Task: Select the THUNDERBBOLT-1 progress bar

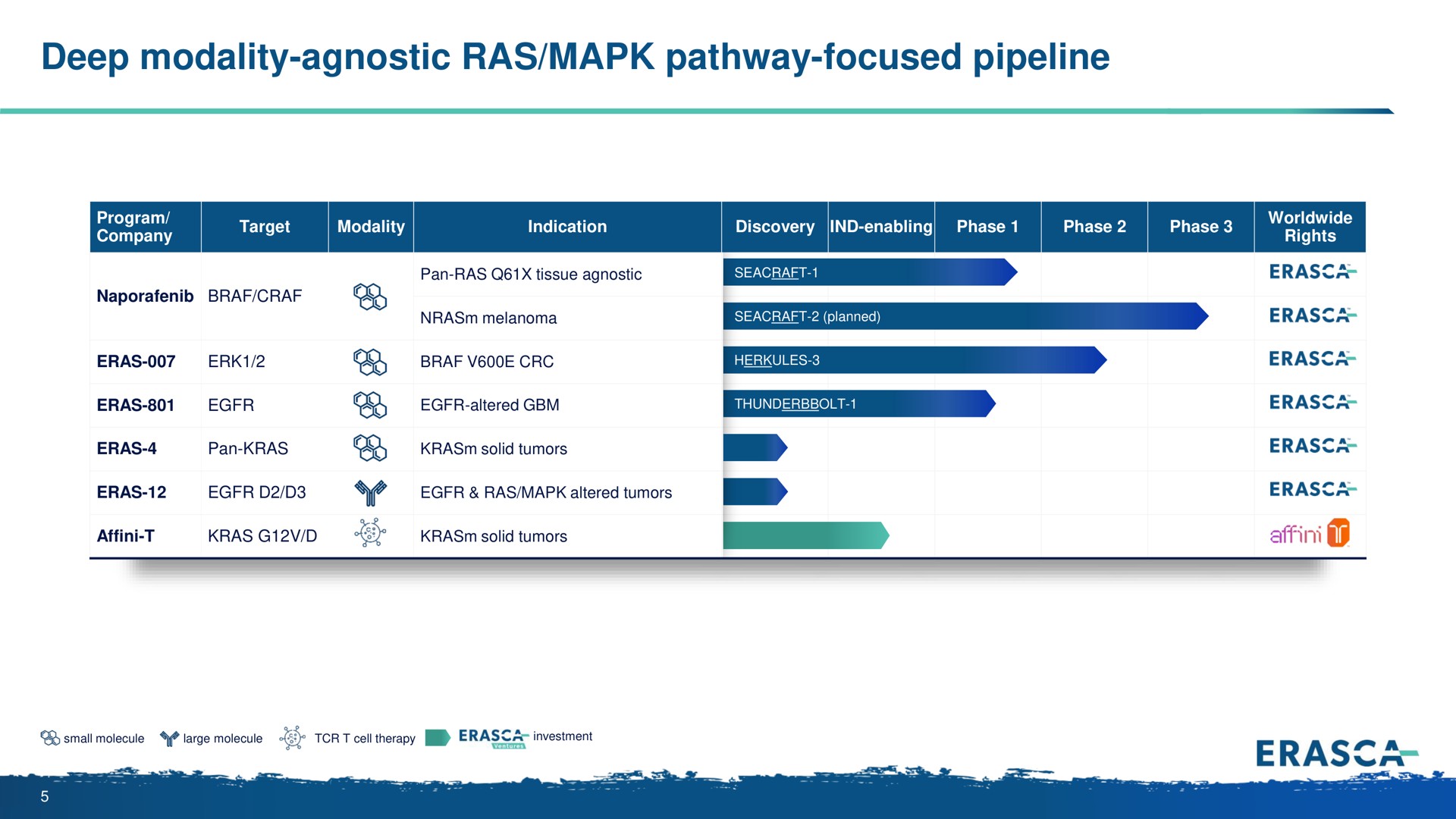Action: [x=859, y=404]
